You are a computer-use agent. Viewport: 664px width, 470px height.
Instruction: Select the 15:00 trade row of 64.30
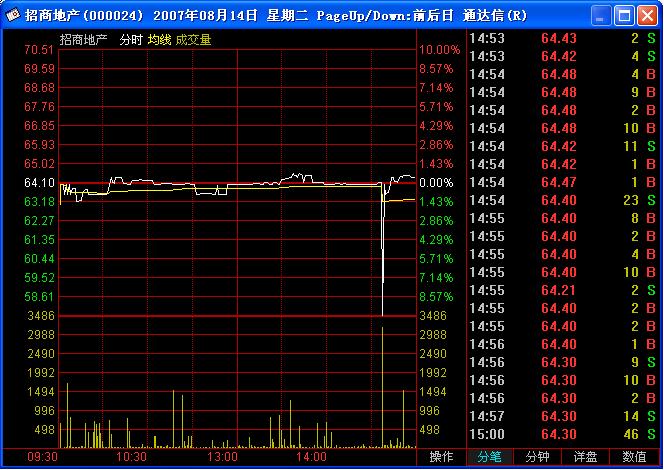point(563,434)
